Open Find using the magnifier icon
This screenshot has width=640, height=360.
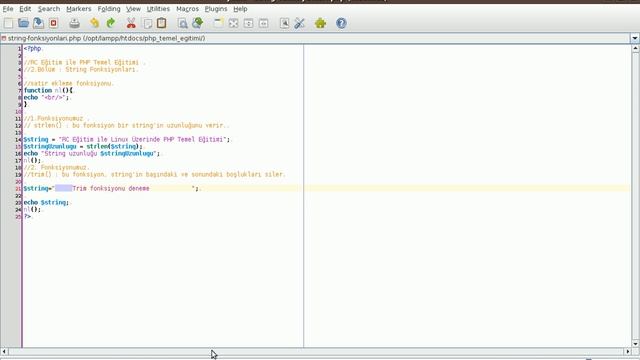tap(182, 23)
